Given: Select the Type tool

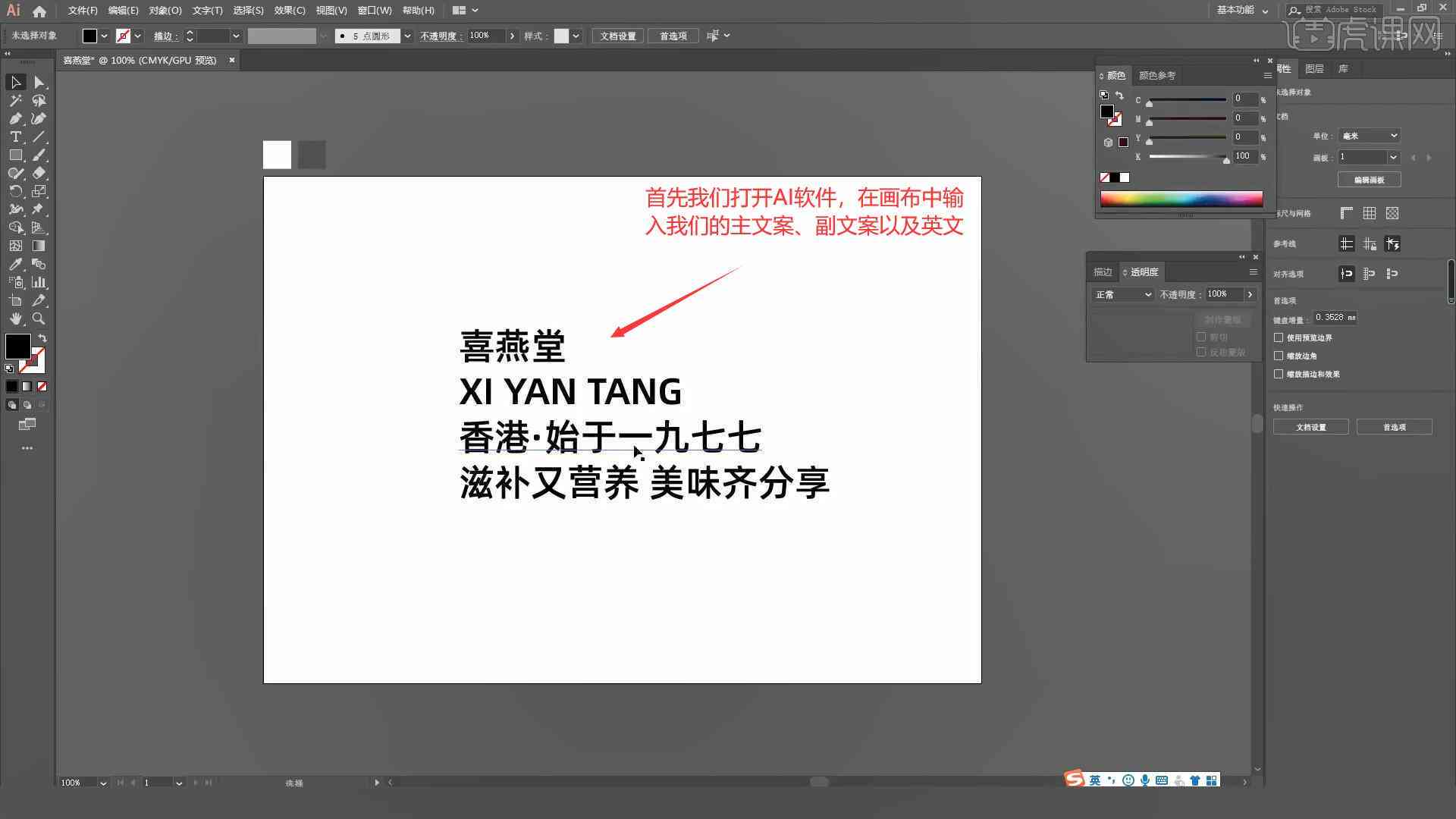Looking at the screenshot, I should [15, 137].
